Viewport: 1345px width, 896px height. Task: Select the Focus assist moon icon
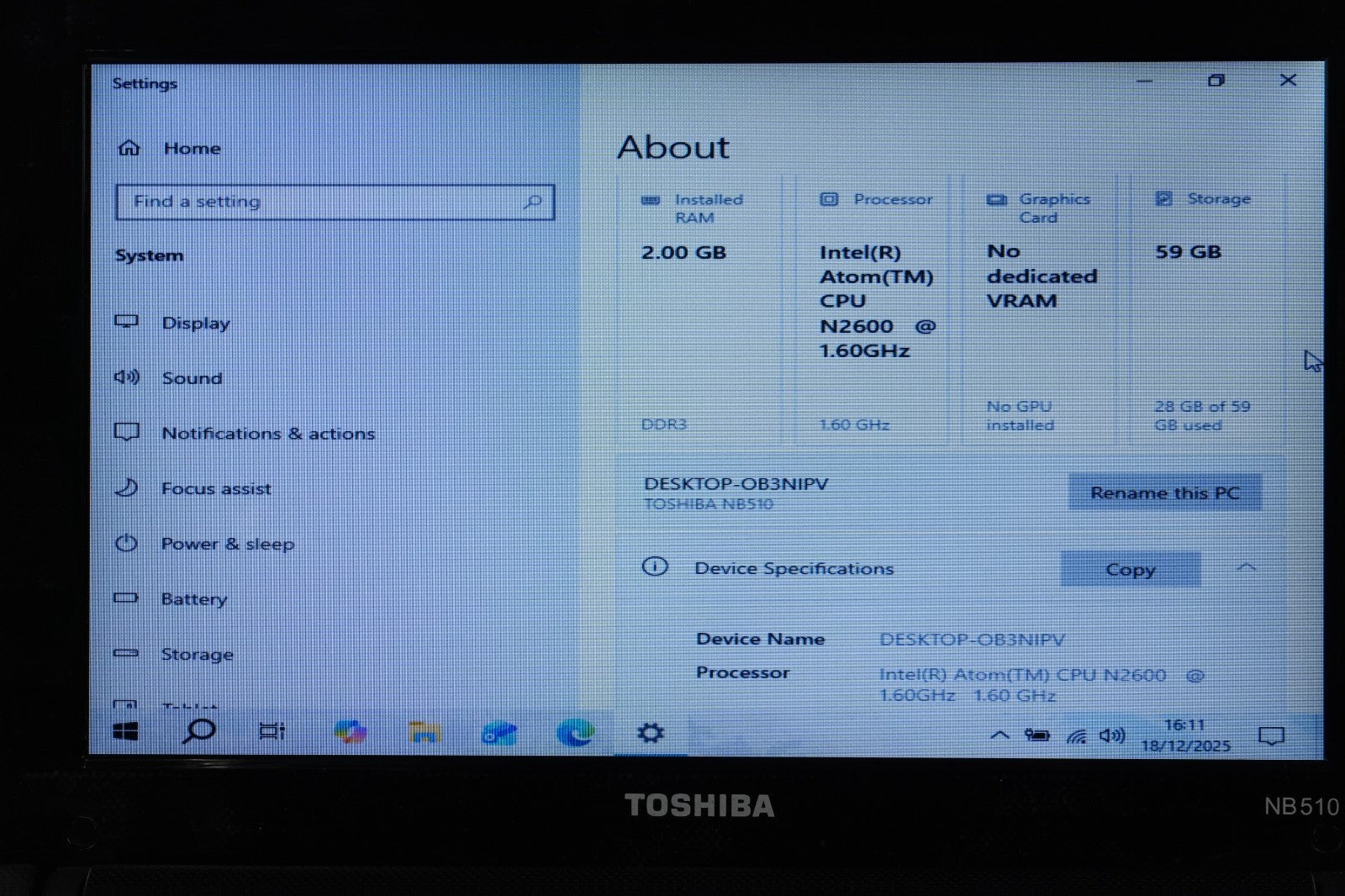pos(127,488)
